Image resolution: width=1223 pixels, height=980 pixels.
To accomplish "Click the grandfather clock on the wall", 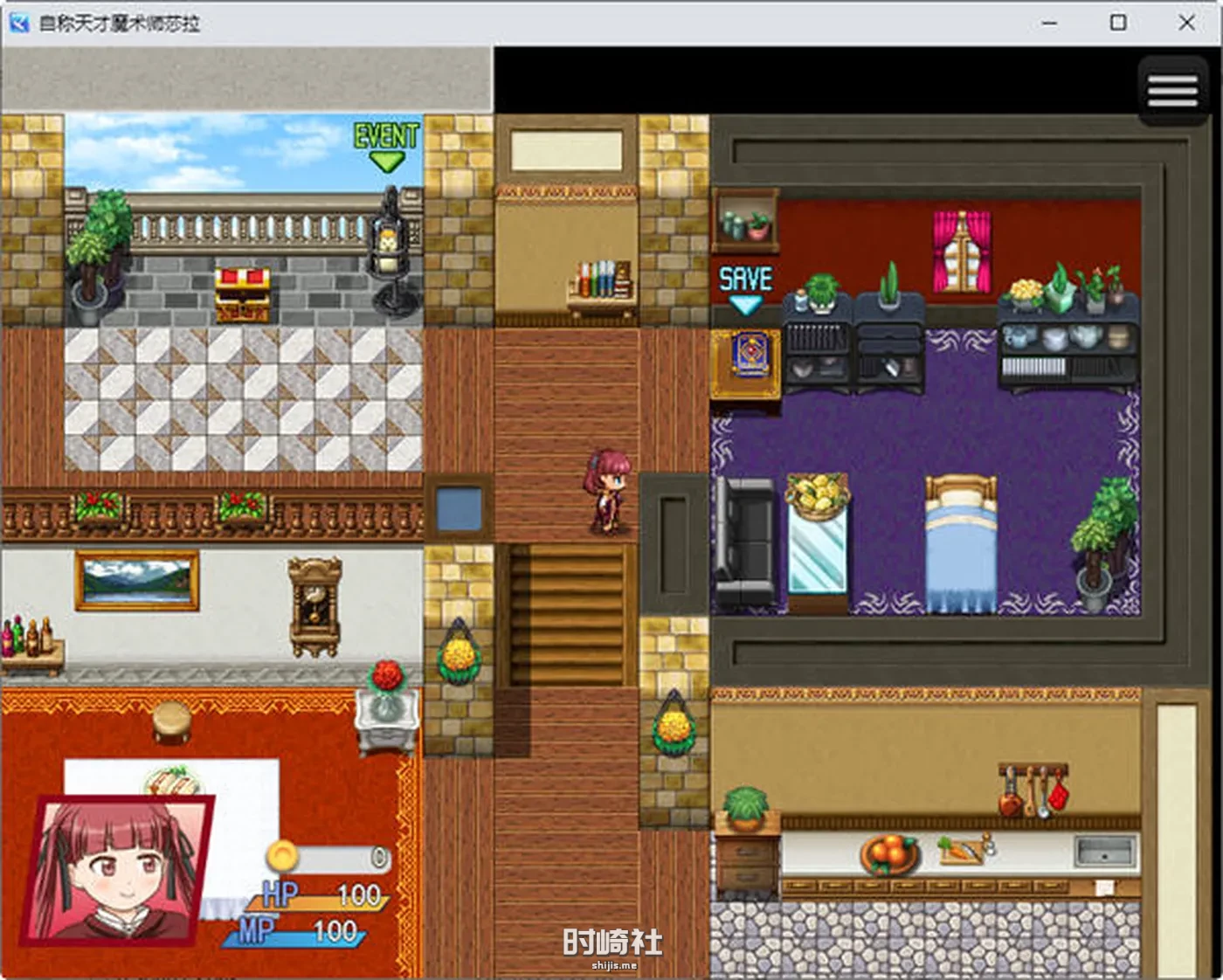I will (314, 605).
